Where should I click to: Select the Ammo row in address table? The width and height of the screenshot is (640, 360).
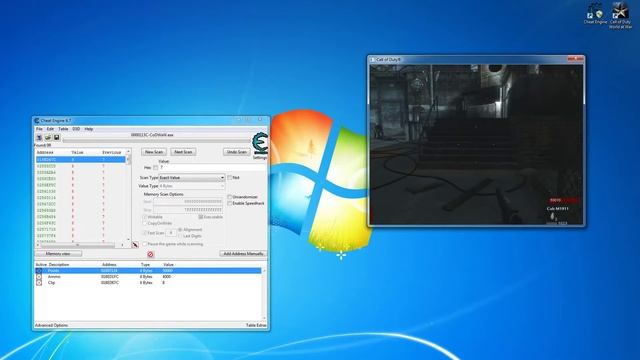(x=148, y=277)
